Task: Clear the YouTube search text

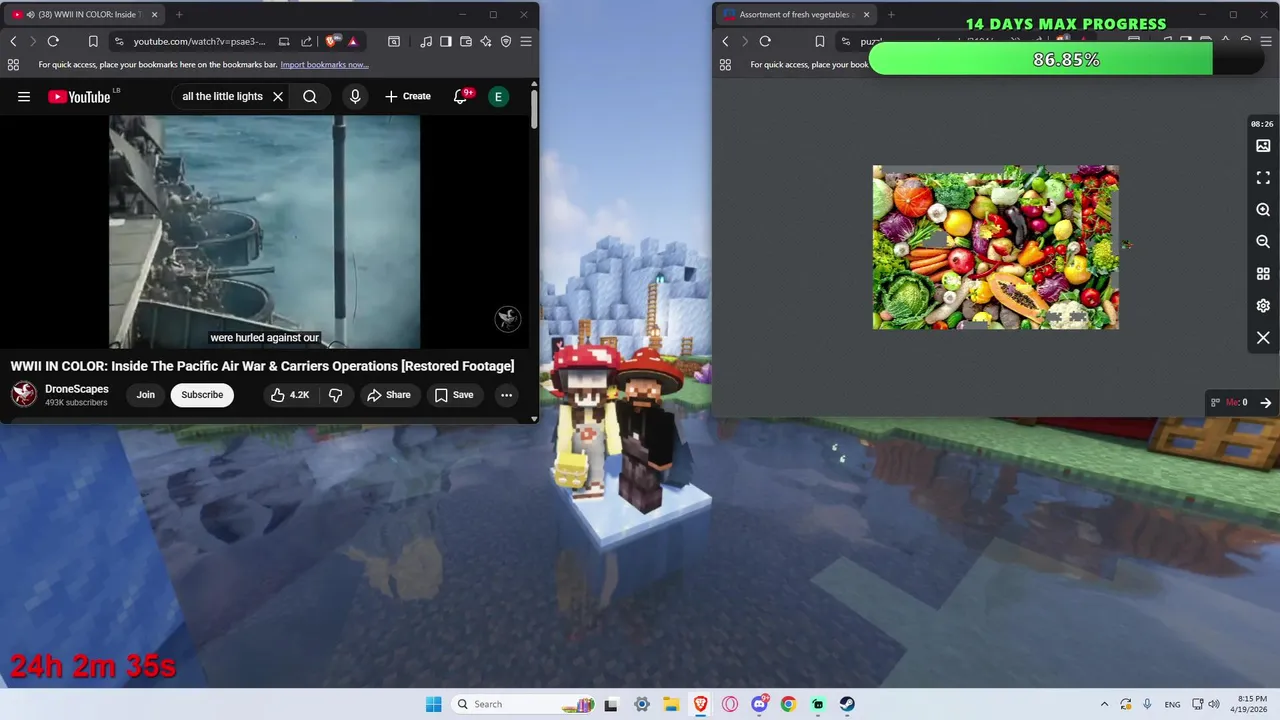Action: pos(278,97)
